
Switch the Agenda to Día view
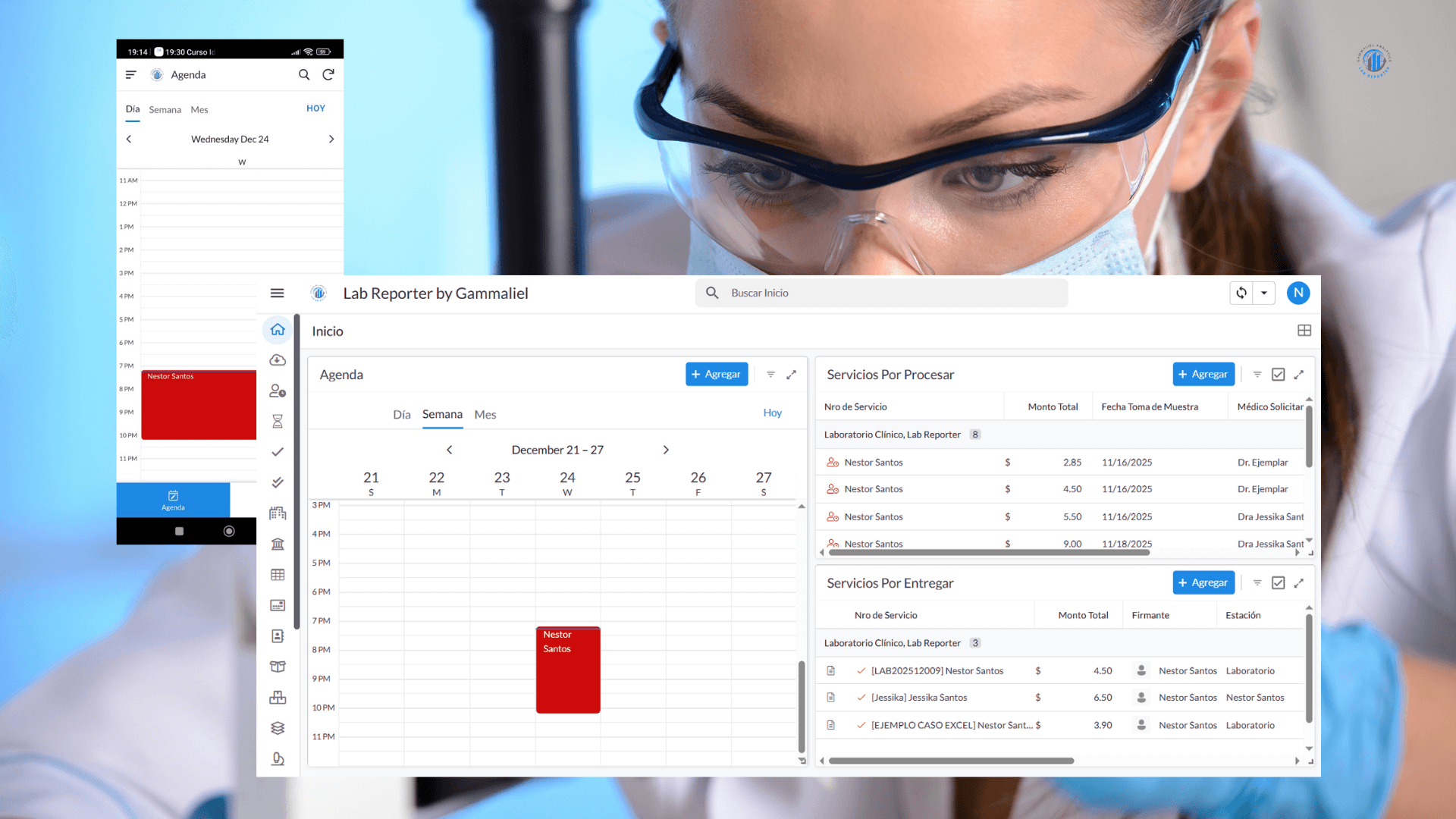[x=401, y=415]
